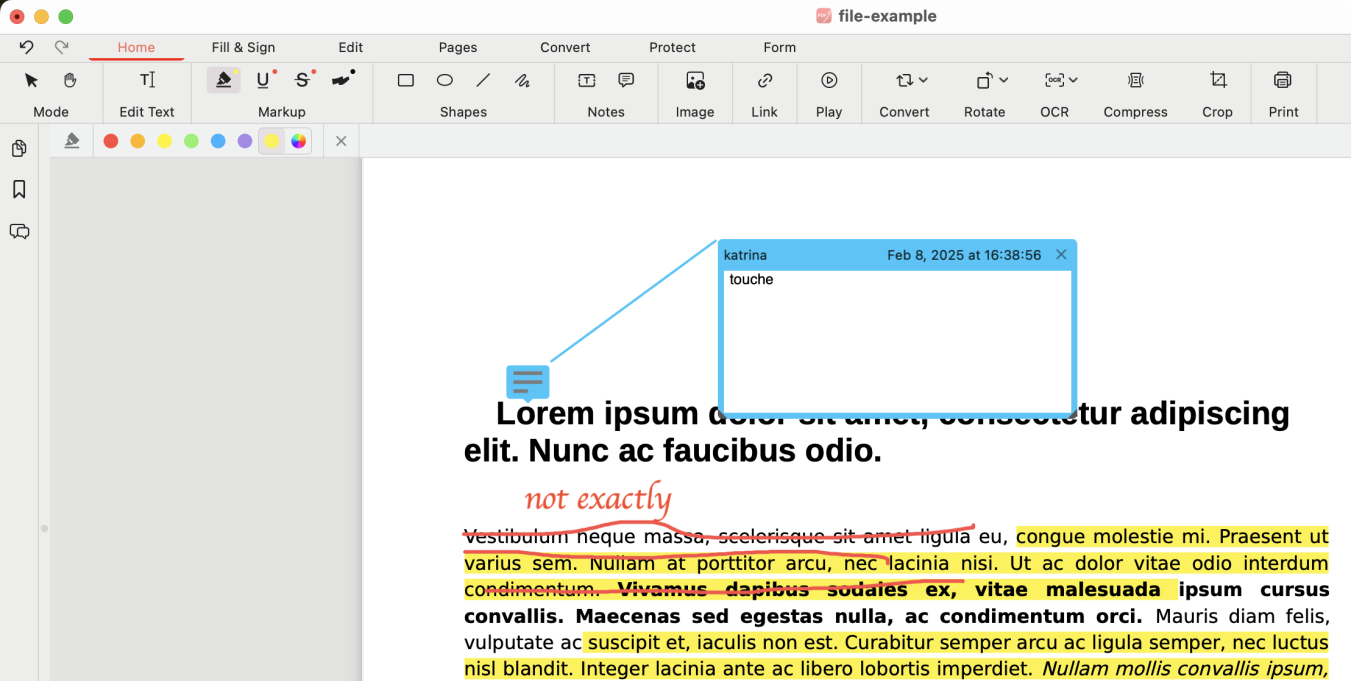1351x681 pixels.
Task: Switch to the Fill & Sign tab
Action: 243,47
